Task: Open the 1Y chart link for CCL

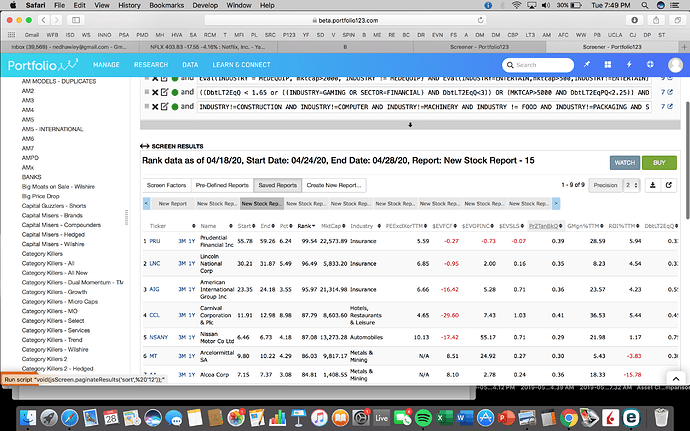Action: point(192,315)
